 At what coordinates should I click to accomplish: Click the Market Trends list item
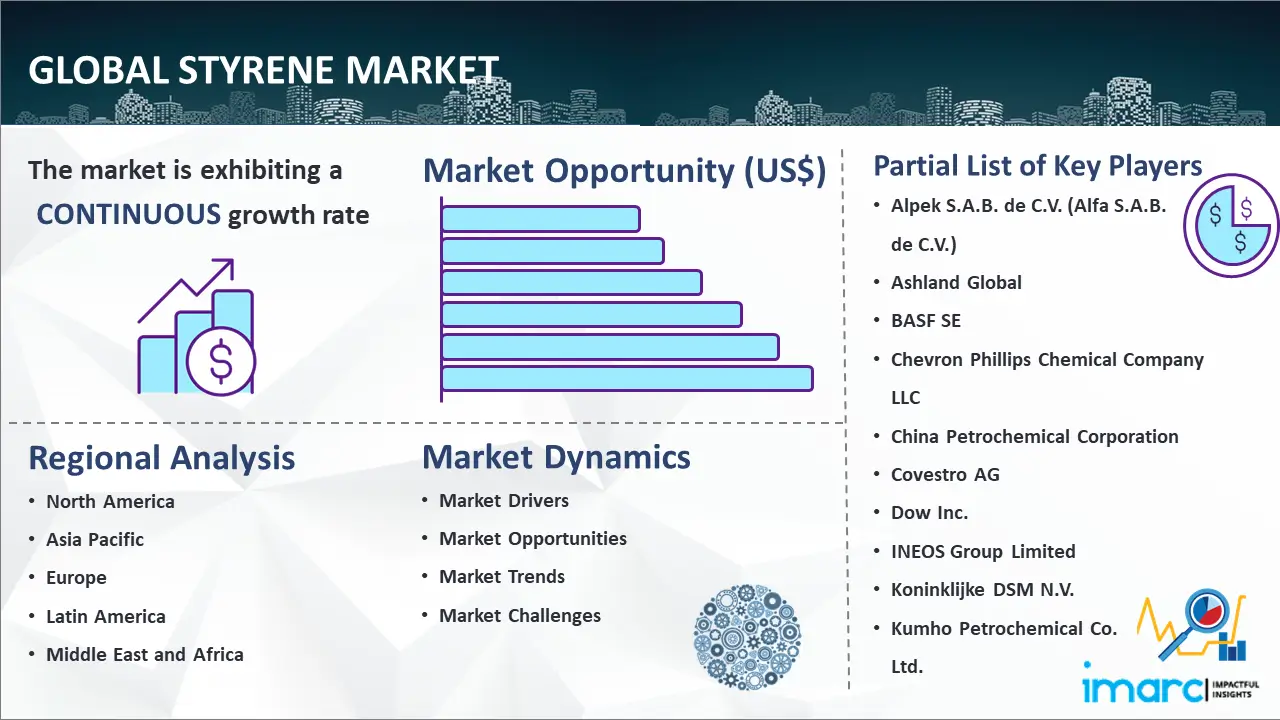tap(502, 577)
